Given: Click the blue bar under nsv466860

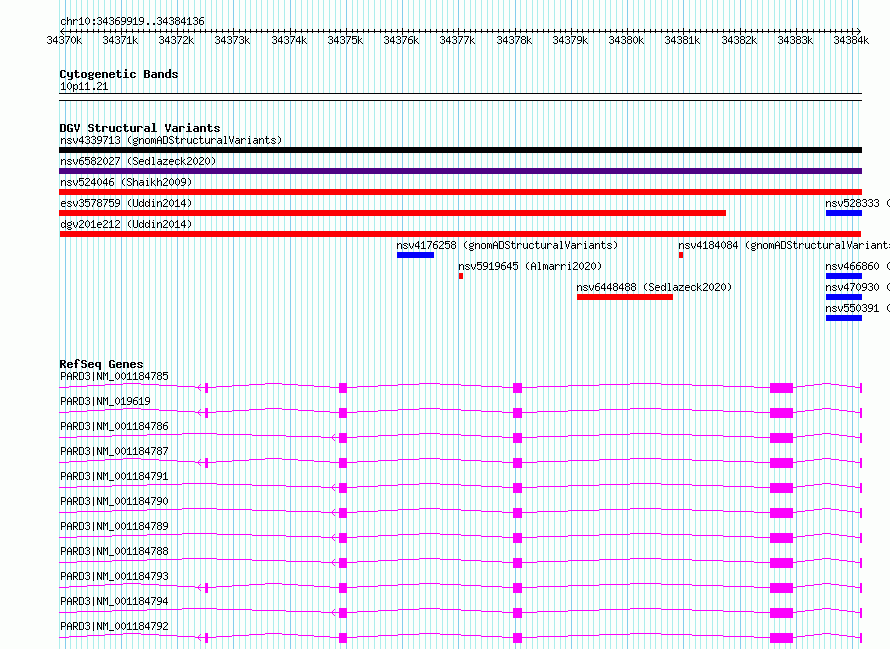Looking at the screenshot, I should point(844,276).
